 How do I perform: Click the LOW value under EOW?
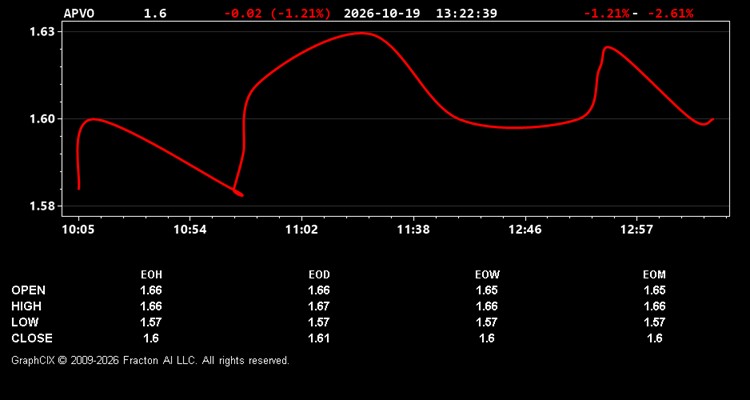point(487,322)
